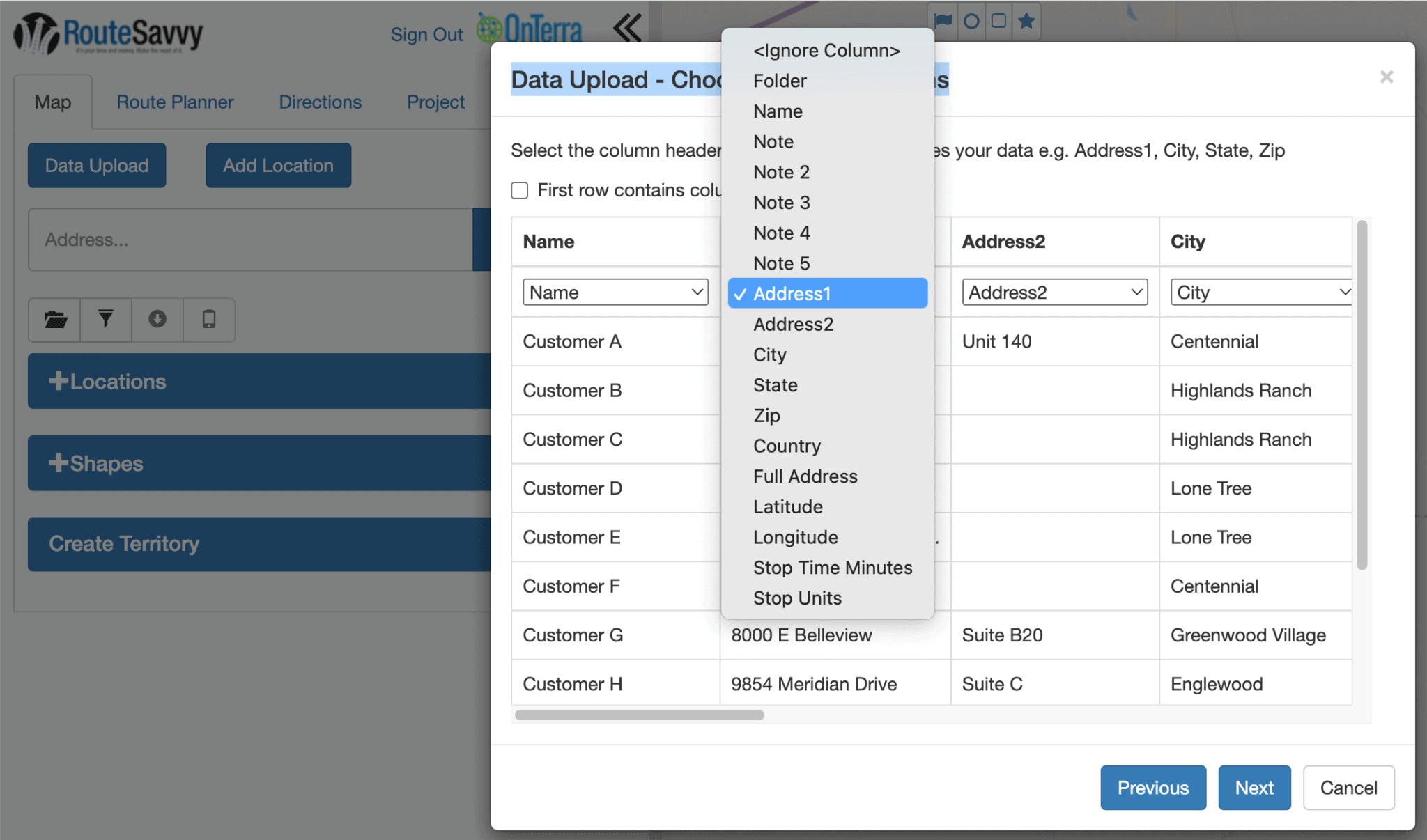Choose Name in the dropdown list

click(x=827, y=111)
